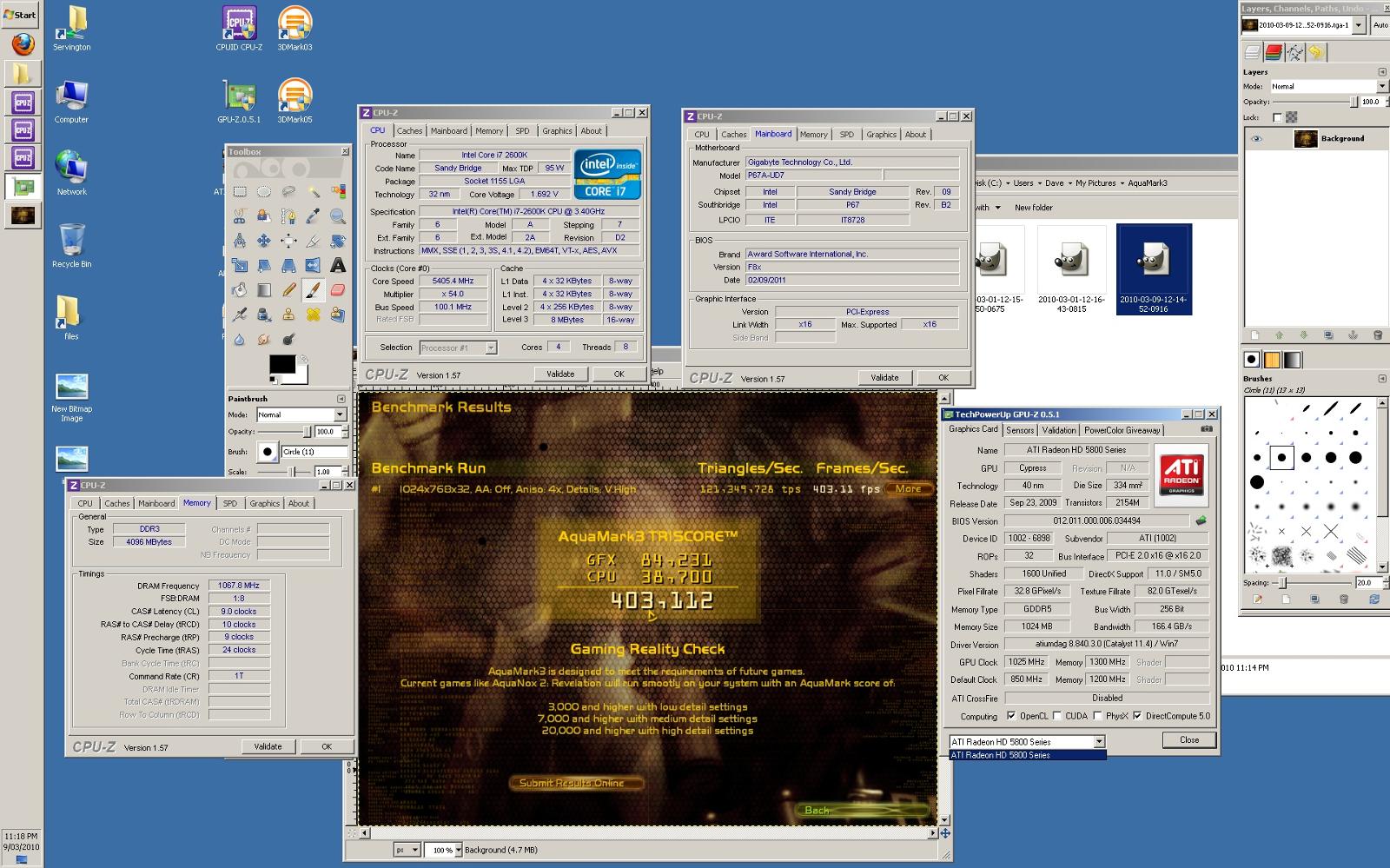Image resolution: width=1390 pixels, height=868 pixels.
Task: Select the Free Select lasso tool
Action: (288, 192)
